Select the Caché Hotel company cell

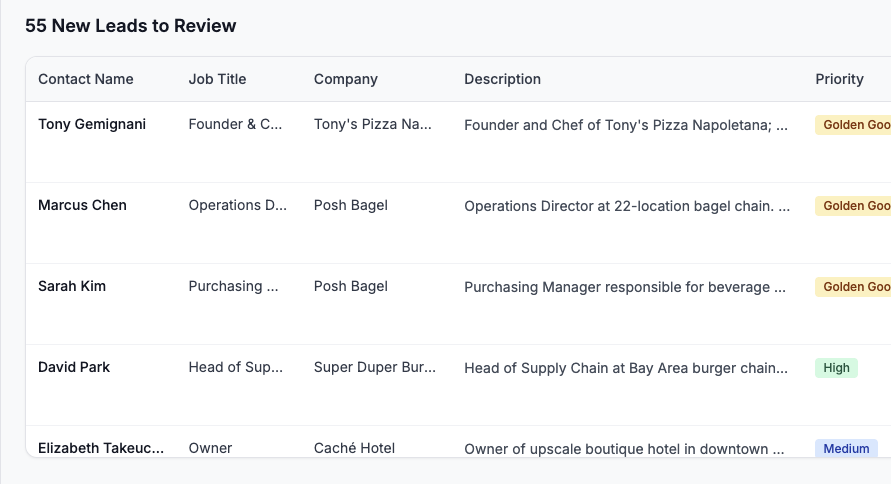click(x=354, y=448)
